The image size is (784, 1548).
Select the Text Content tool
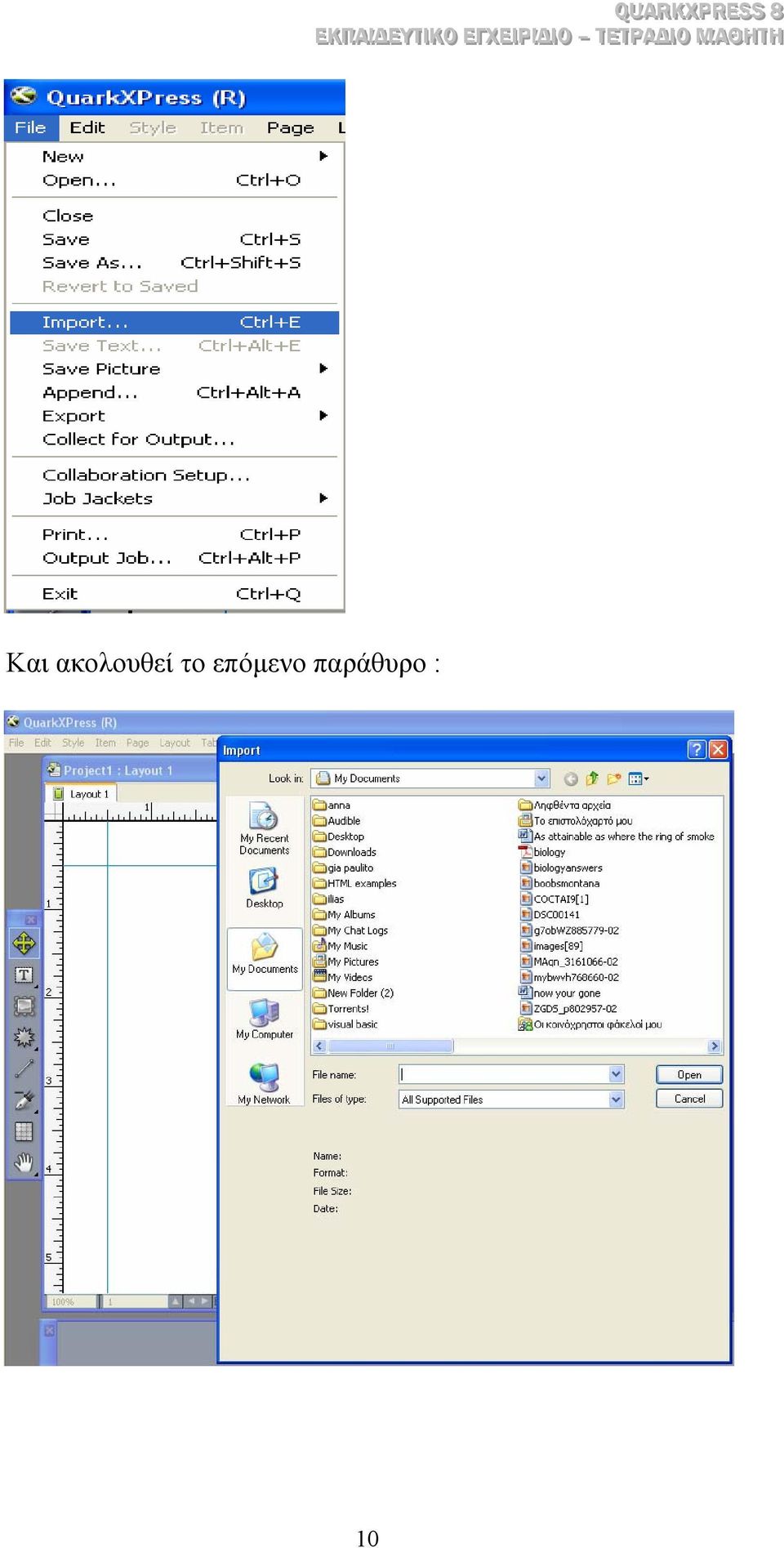[24, 975]
